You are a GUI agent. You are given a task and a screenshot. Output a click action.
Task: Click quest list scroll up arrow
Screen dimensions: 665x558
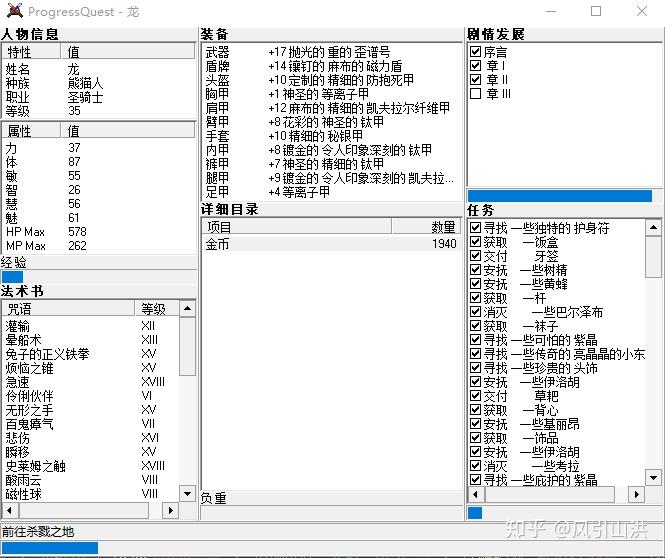pyautogui.click(x=653, y=228)
